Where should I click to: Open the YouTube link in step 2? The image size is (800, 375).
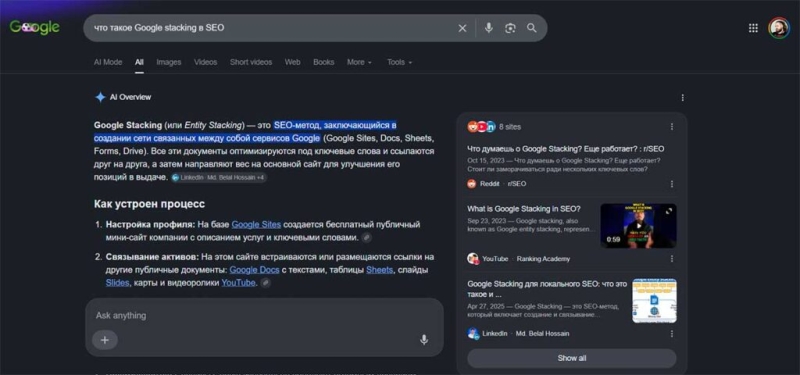pos(238,283)
